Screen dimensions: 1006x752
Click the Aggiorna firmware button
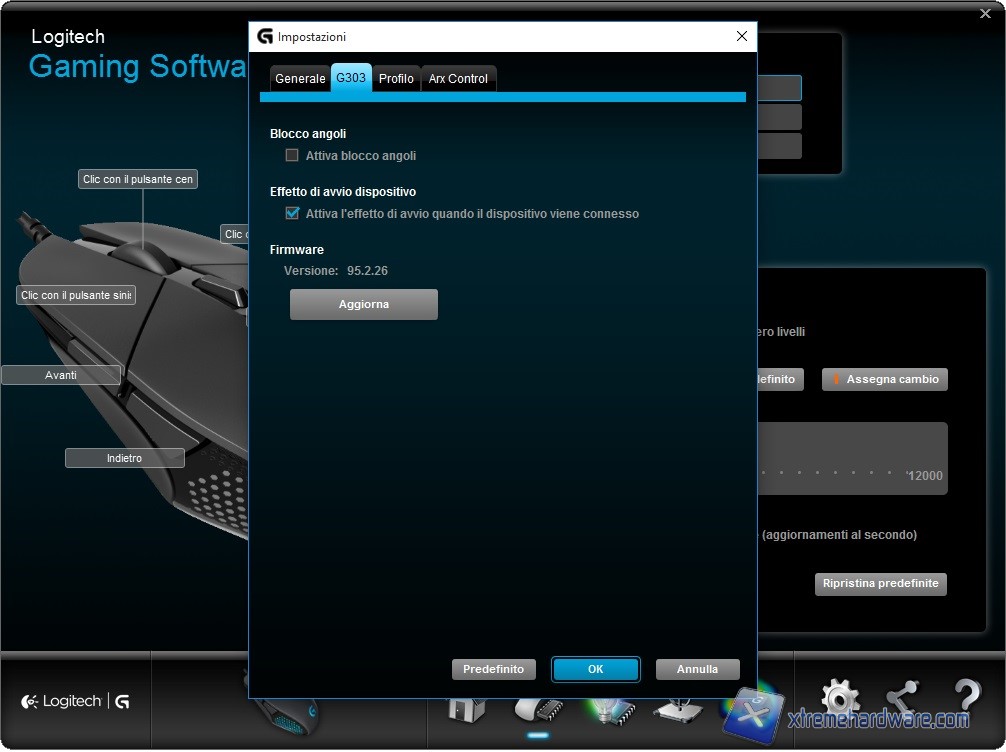pyautogui.click(x=364, y=304)
